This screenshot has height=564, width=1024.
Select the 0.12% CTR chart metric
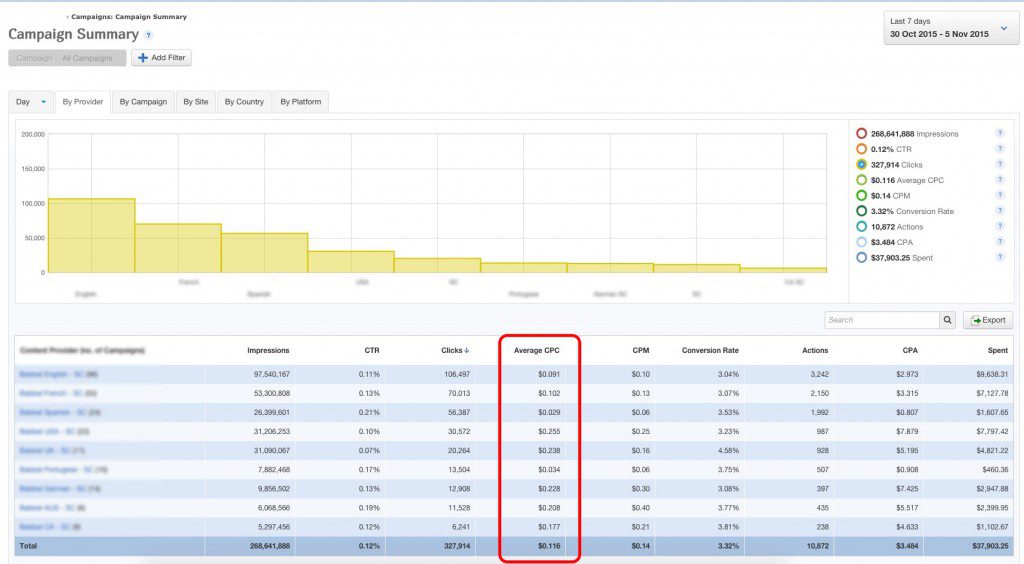point(861,149)
